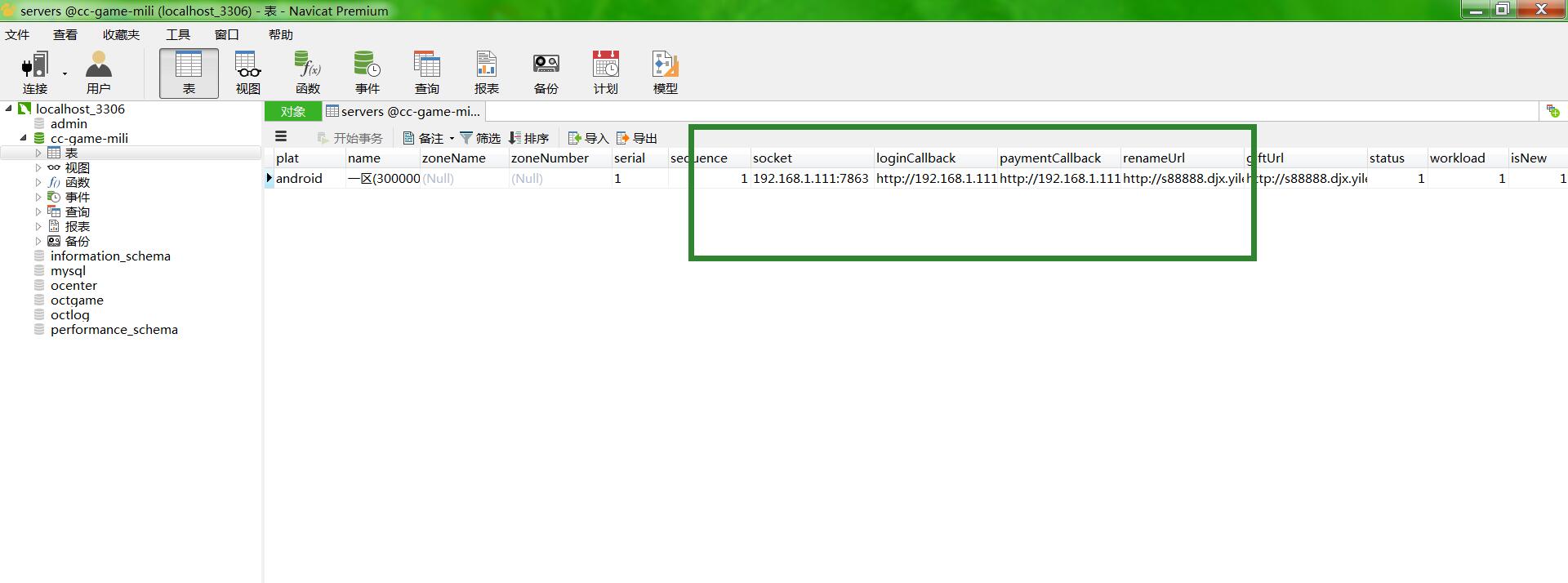Switch to the 对象 (Objects) tab
The width and height of the screenshot is (1568, 583).
[x=292, y=112]
